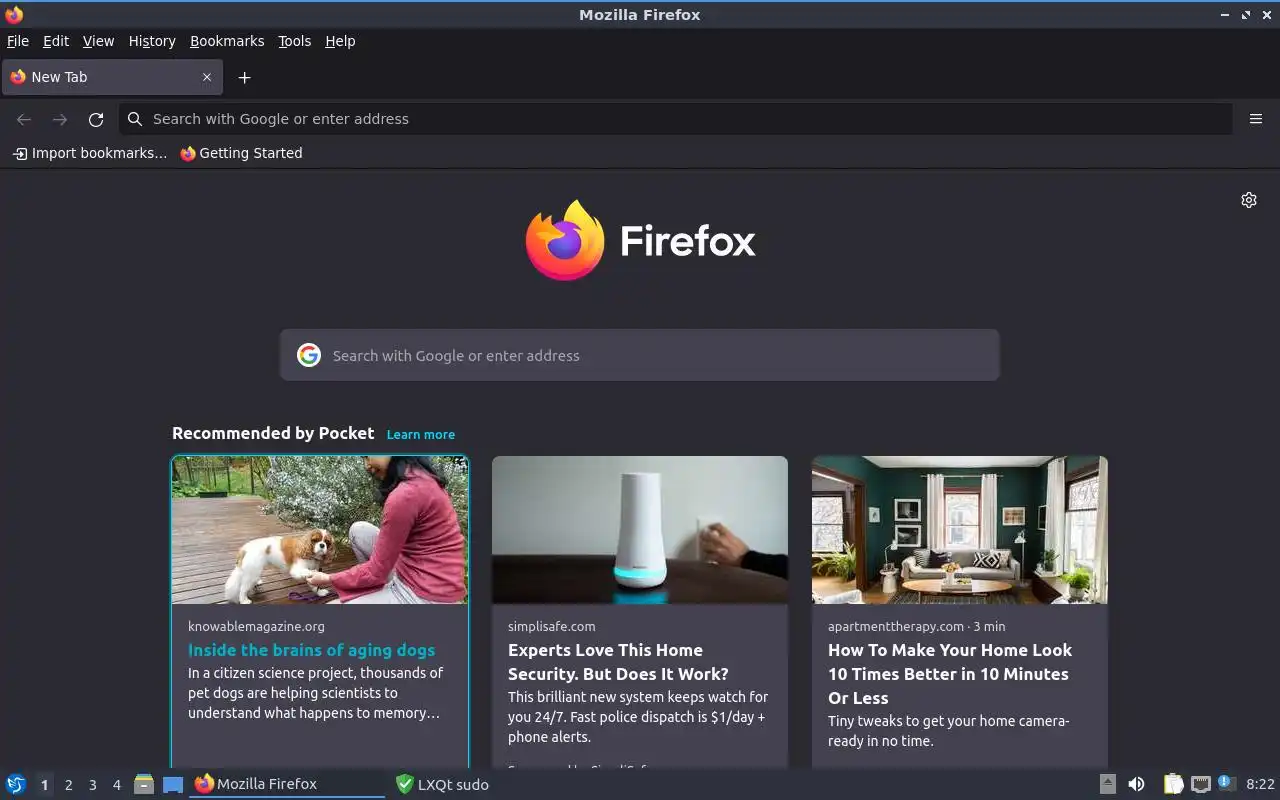The width and height of the screenshot is (1280, 800).
Task: Click Import bookmarks in bookmarks toolbar
Action: click(x=90, y=153)
